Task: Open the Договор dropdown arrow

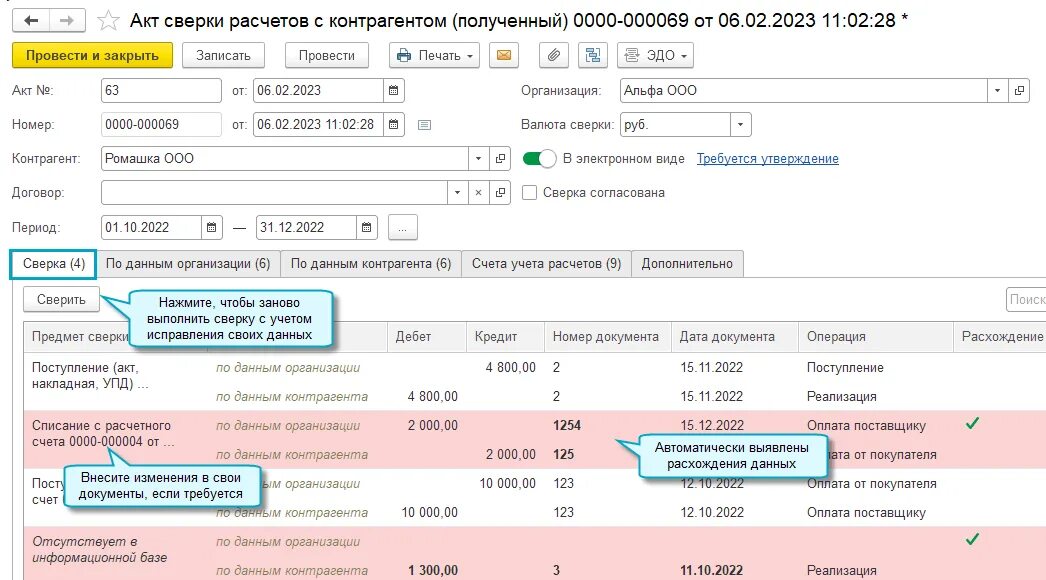Action: 457,193
